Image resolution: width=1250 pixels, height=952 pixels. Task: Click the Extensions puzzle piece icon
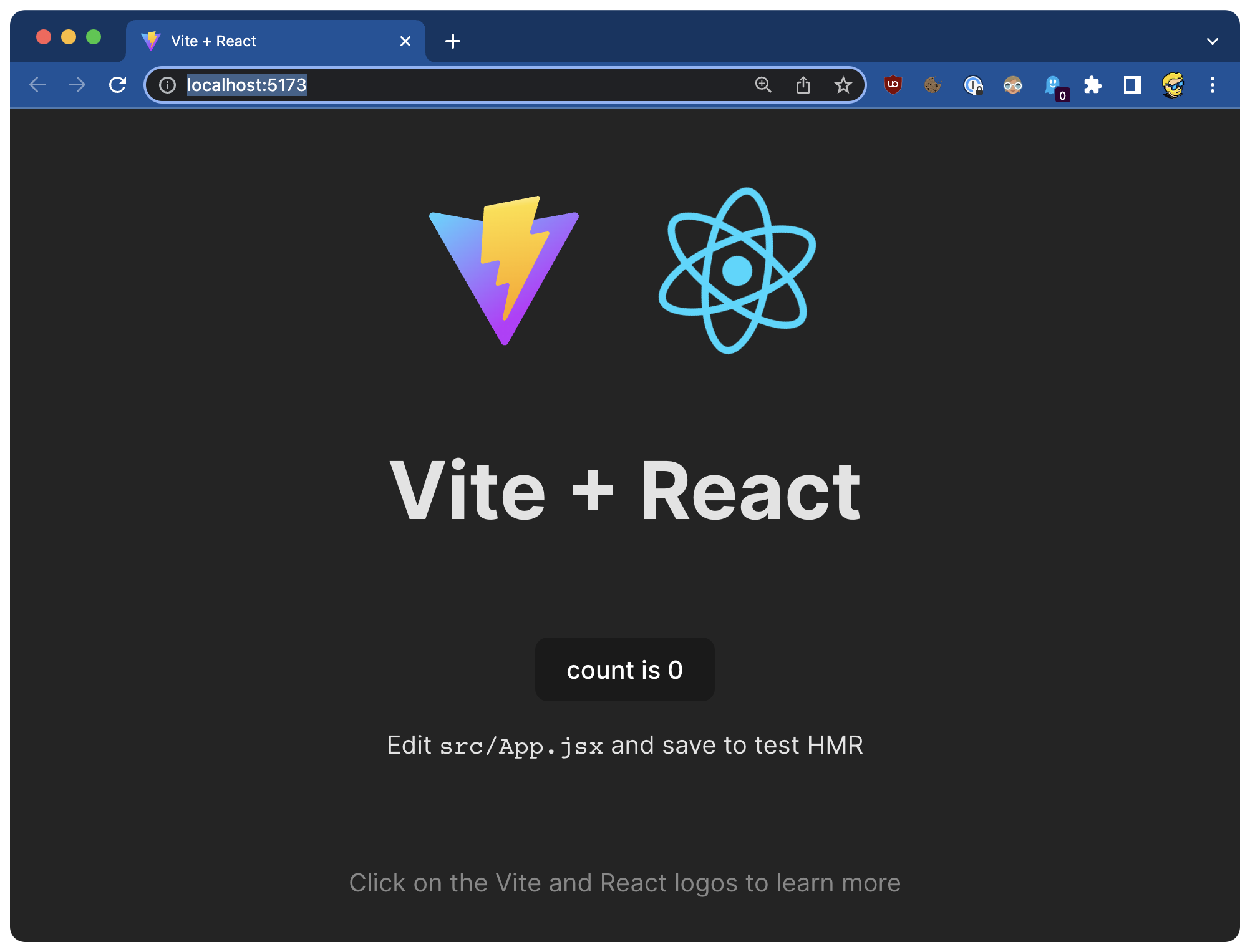pyautogui.click(x=1093, y=85)
